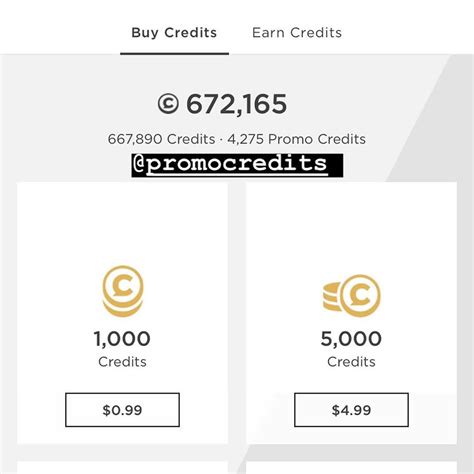Open the @promocredits tag overlay
Image resolution: width=474 pixels, height=474 pixels.
pyautogui.click(x=237, y=165)
